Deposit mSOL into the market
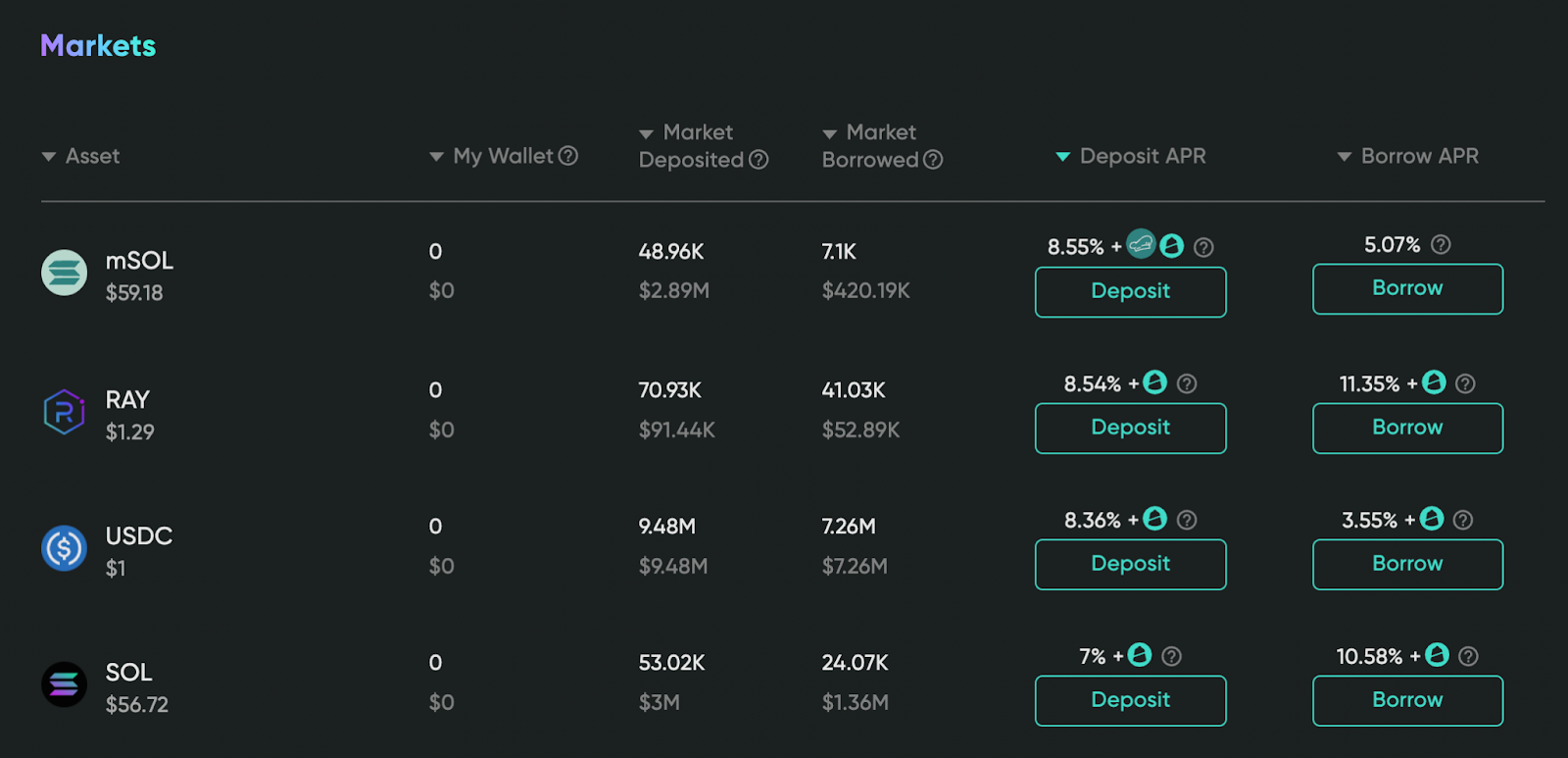 [x=1130, y=291]
